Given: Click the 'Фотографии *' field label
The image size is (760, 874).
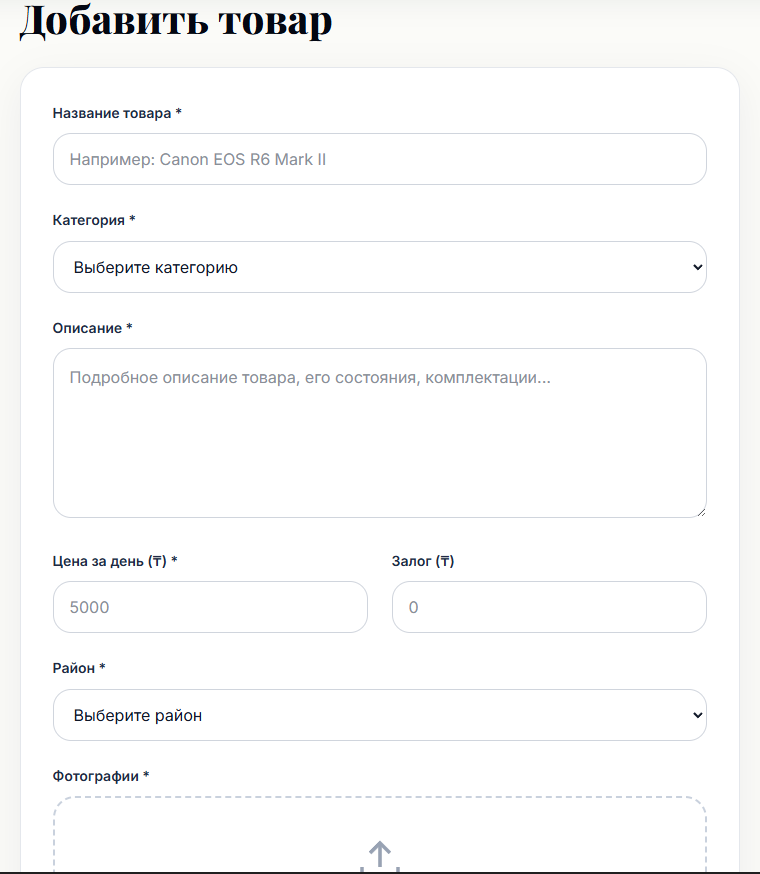Looking at the screenshot, I should 101,776.
